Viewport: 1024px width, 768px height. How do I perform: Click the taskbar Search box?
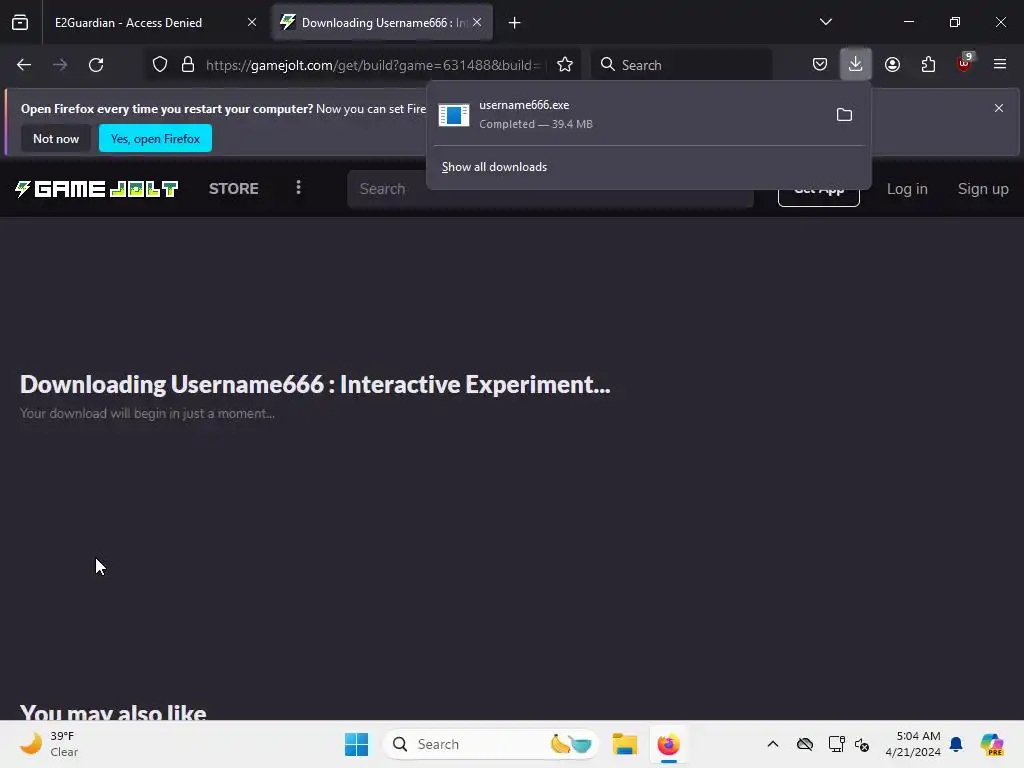click(491, 744)
